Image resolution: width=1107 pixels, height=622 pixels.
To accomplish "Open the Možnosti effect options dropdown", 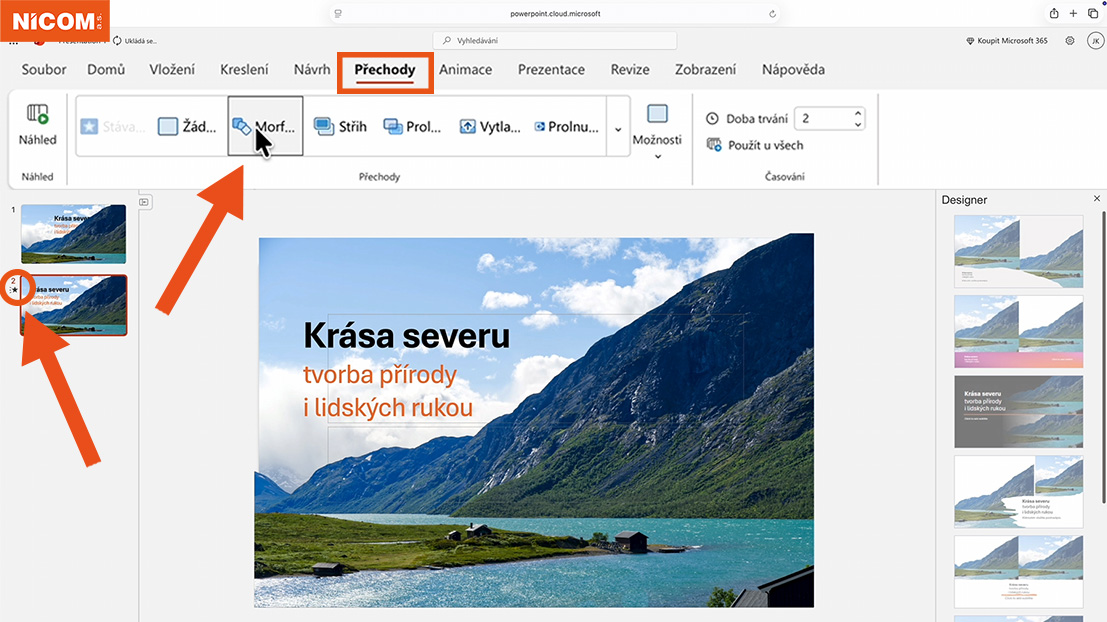I will coord(657,131).
